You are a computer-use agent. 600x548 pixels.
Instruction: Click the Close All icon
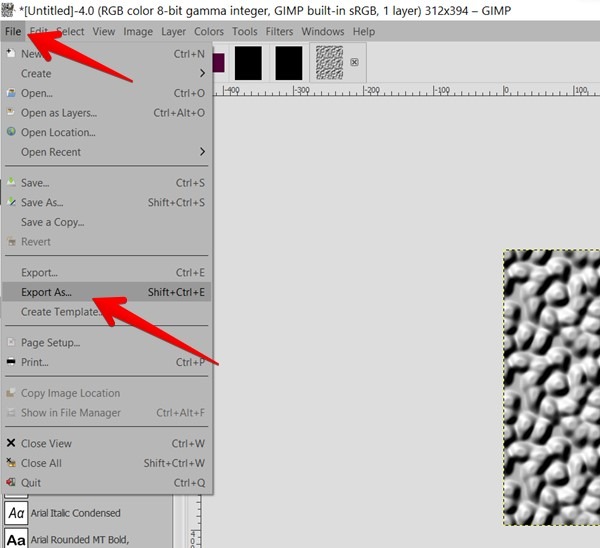click(x=11, y=463)
